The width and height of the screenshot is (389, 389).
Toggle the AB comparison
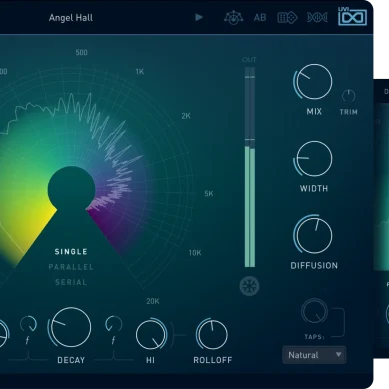(x=260, y=17)
